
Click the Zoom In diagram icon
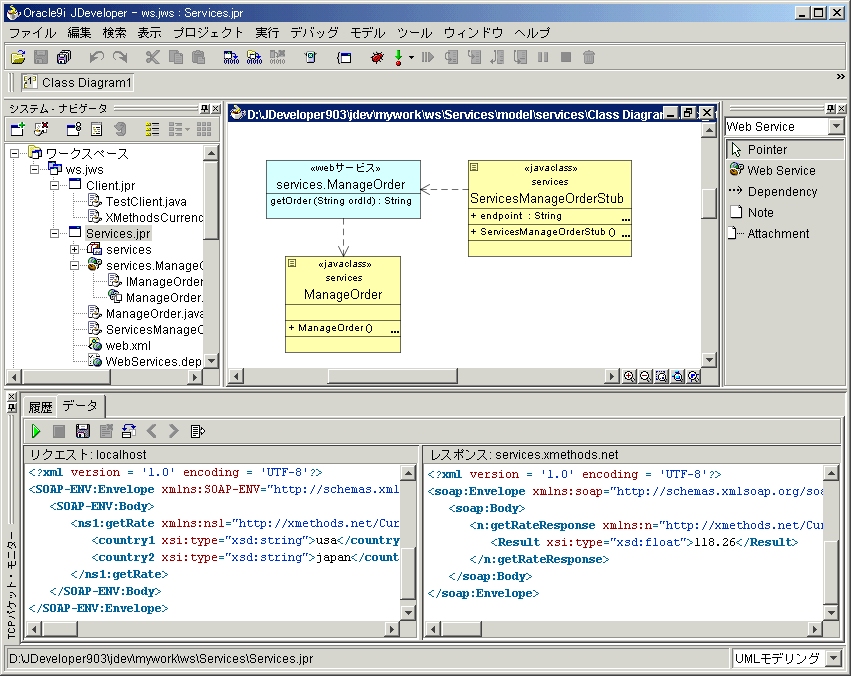click(x=629, y=376)
